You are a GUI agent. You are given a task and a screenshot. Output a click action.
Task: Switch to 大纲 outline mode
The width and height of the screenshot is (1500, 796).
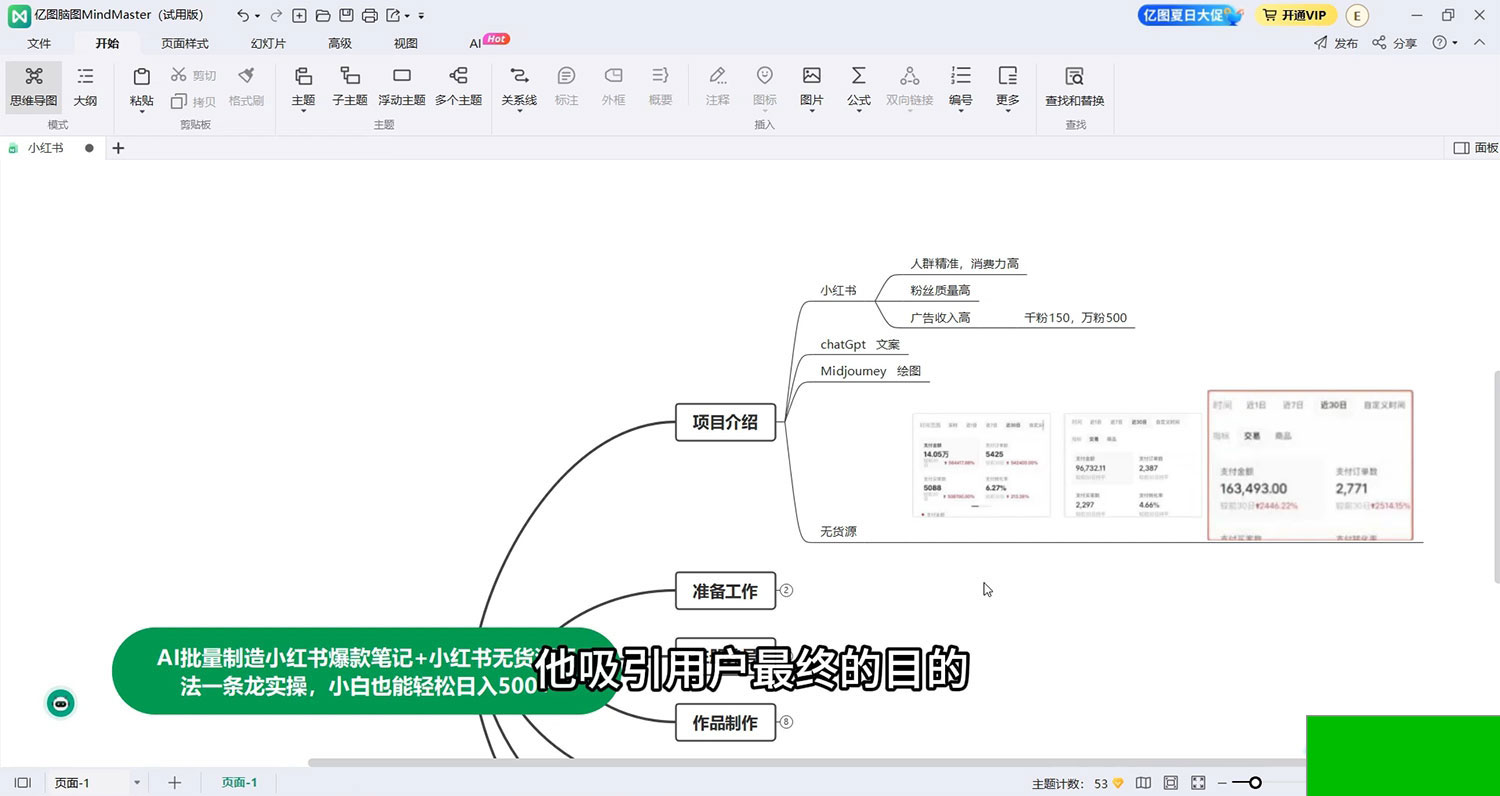pos(85,86)
